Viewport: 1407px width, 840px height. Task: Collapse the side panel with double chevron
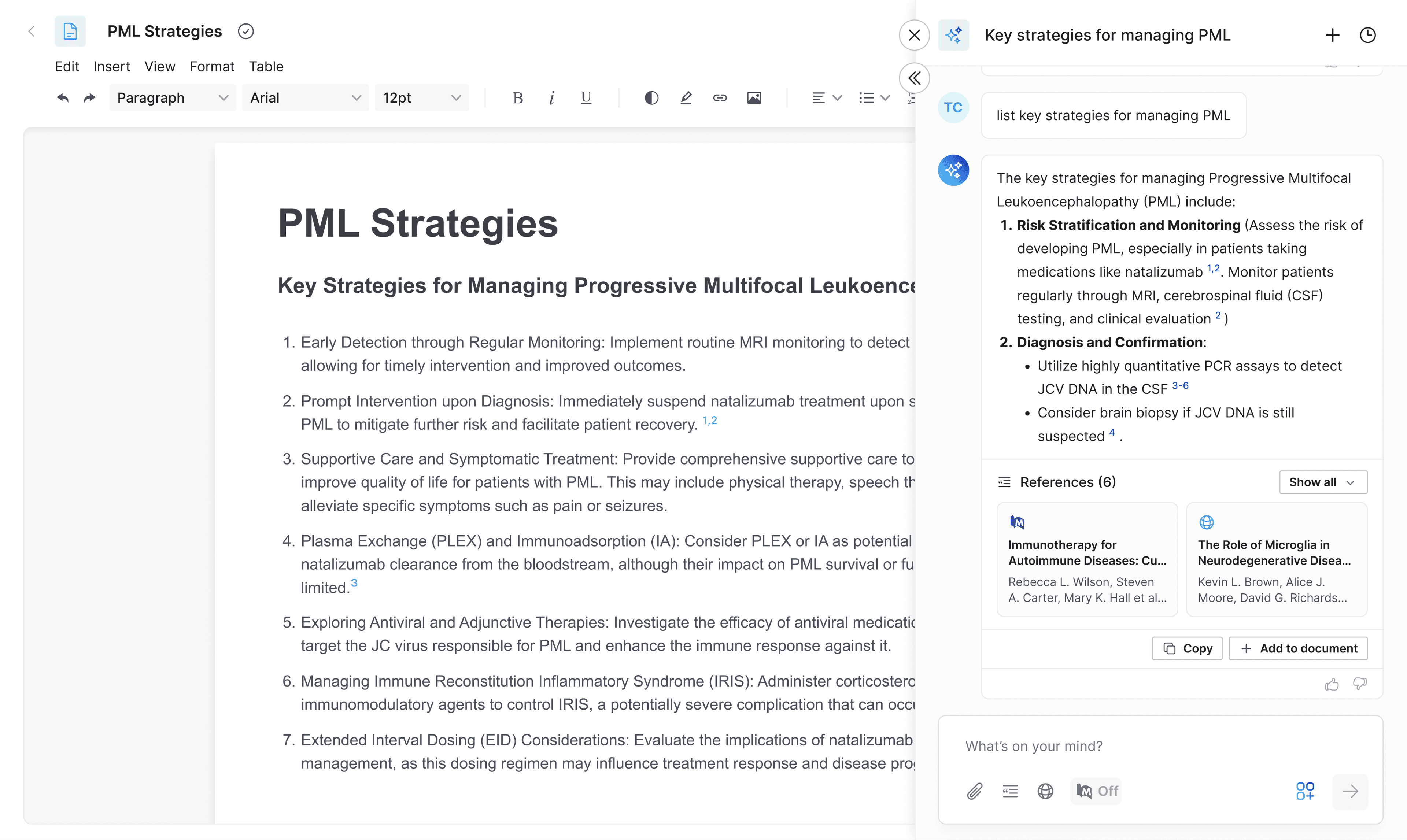tap(914, 78)
